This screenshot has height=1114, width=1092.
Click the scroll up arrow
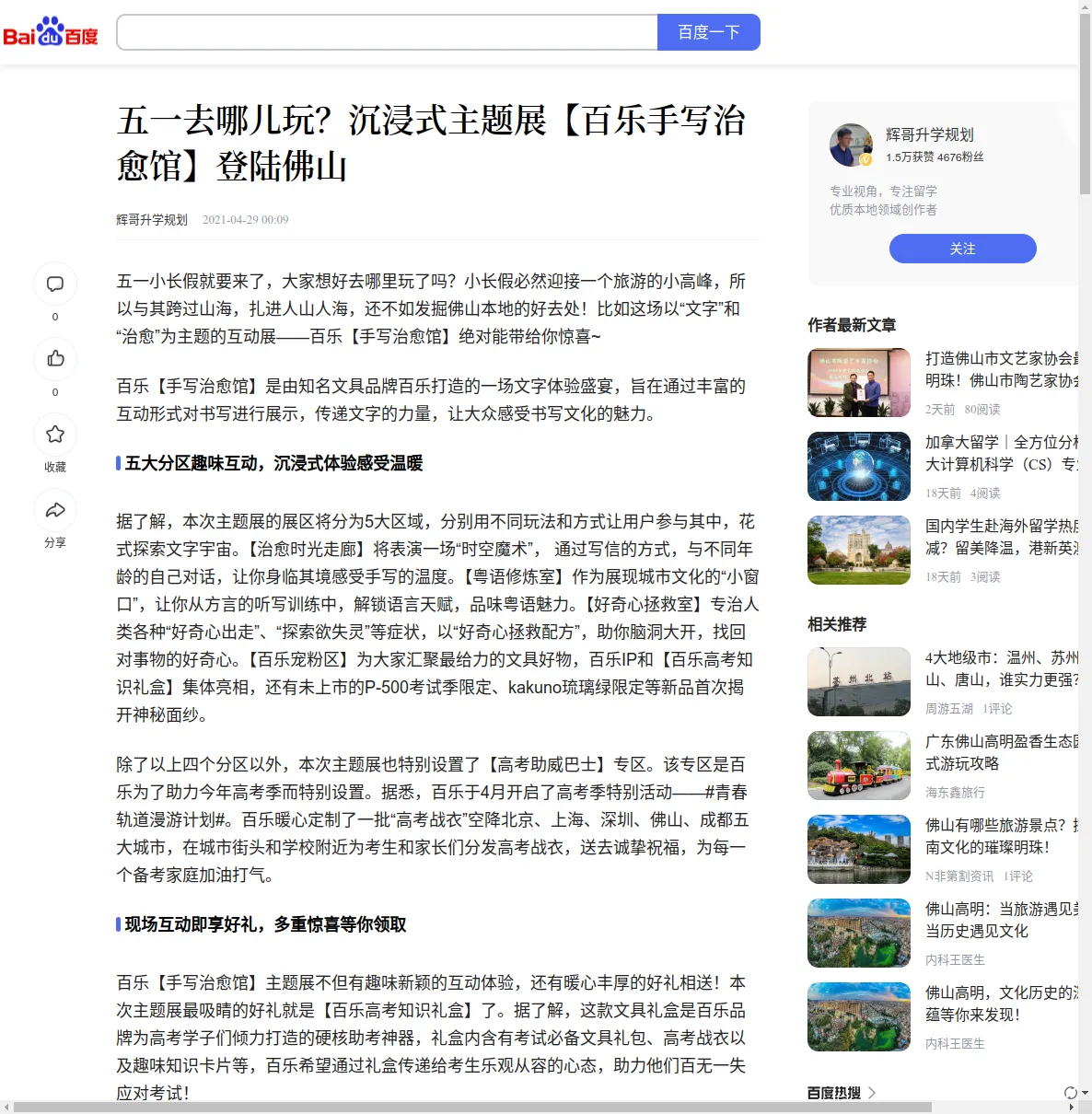1085,6
